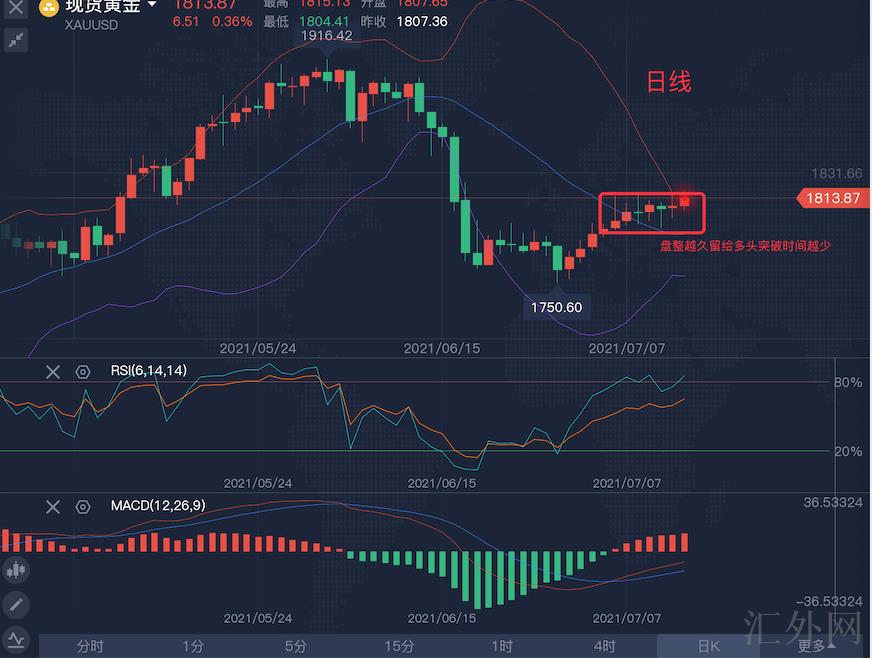The image size is (872, 658).
Task: Click the 36.53324 MACD scale value
Action: tap(833, 503)
